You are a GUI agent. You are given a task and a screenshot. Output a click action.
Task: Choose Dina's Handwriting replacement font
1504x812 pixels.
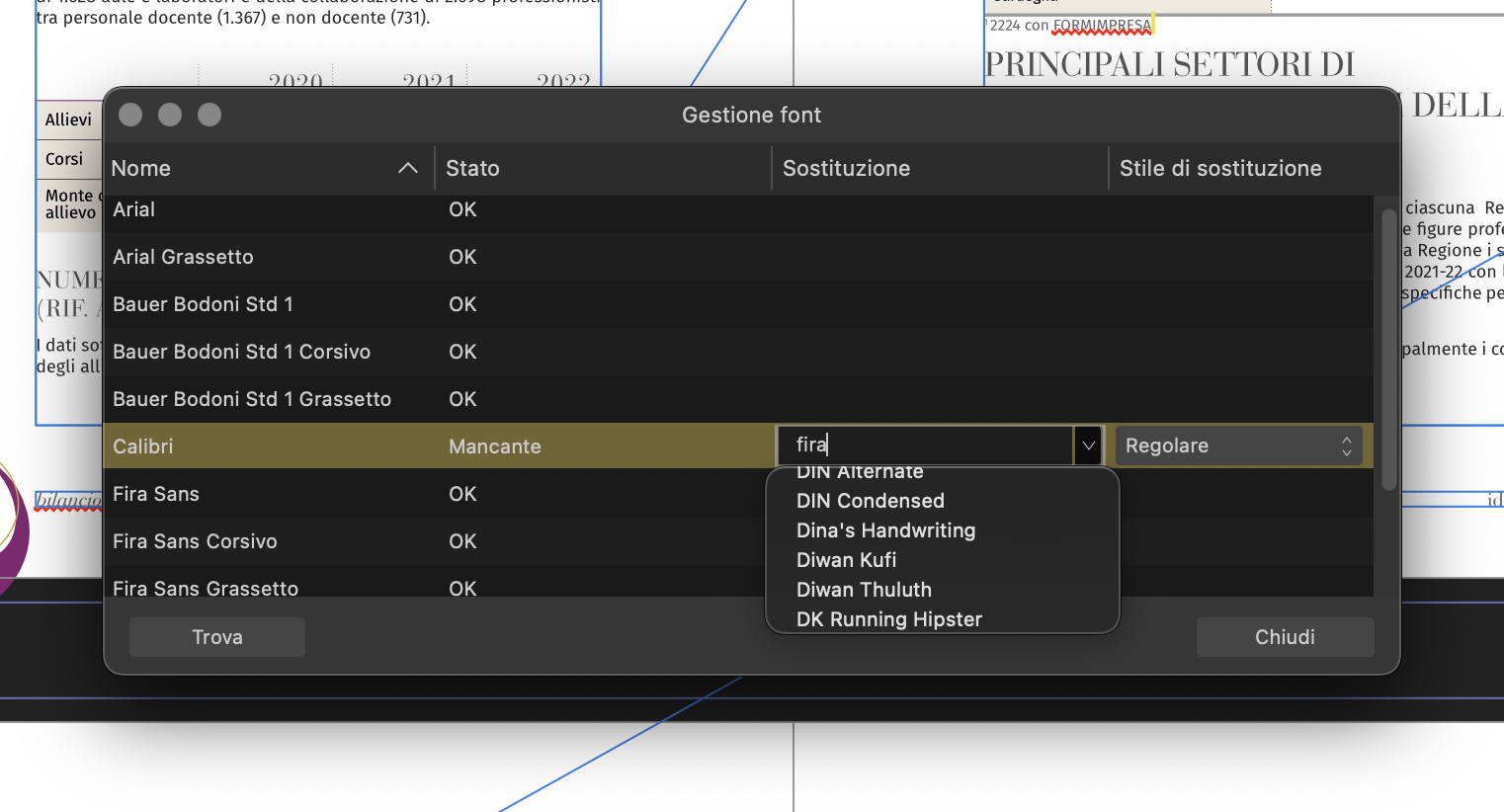885,530
